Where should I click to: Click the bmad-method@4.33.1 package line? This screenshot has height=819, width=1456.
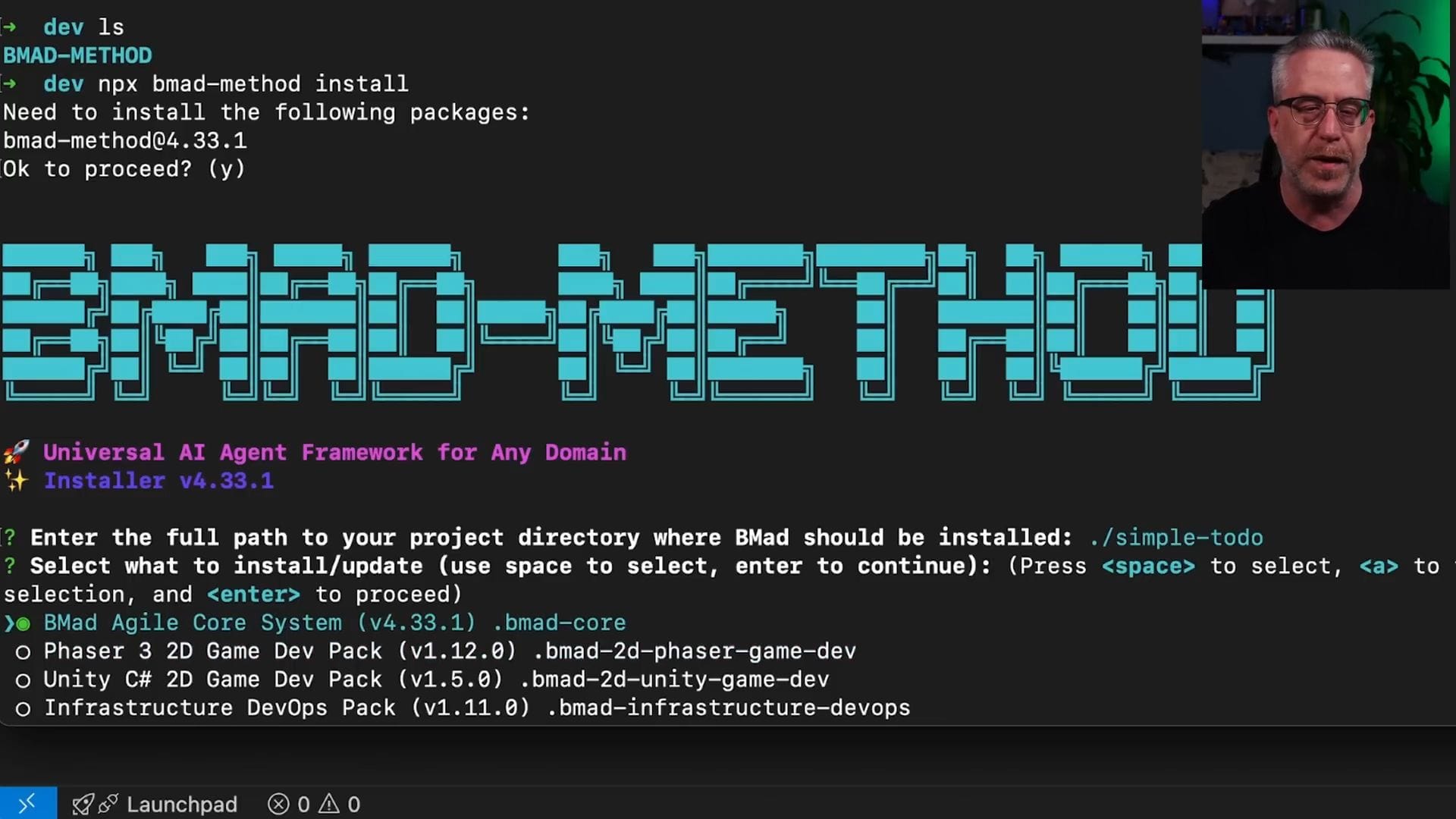point(125,140)
